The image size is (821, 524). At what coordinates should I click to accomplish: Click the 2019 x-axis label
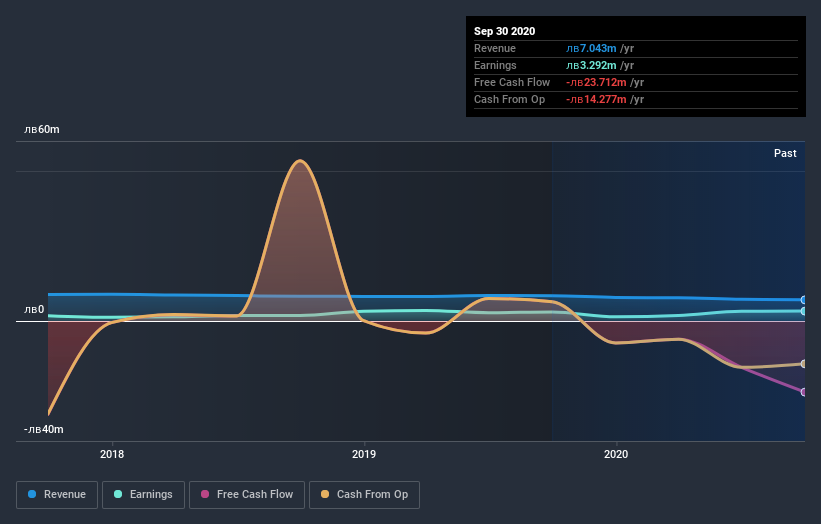[364, 454]
